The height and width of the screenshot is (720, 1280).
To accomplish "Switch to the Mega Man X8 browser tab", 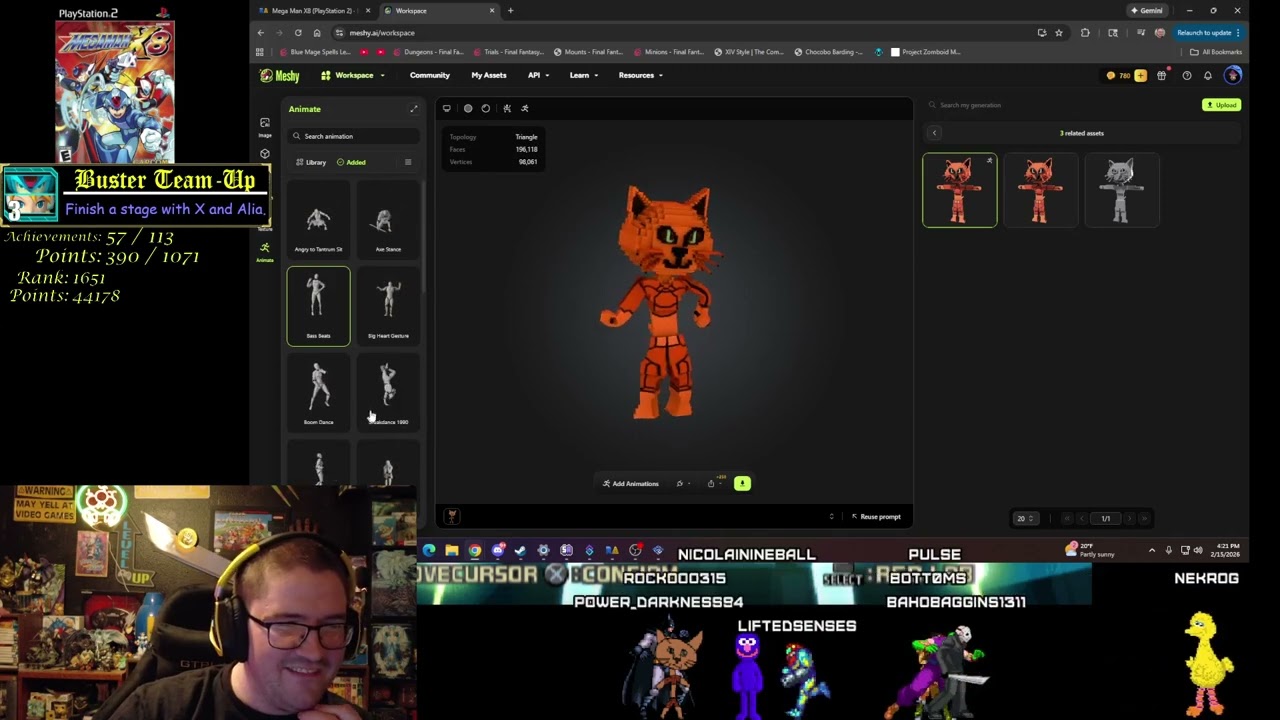I will [312, 10].
